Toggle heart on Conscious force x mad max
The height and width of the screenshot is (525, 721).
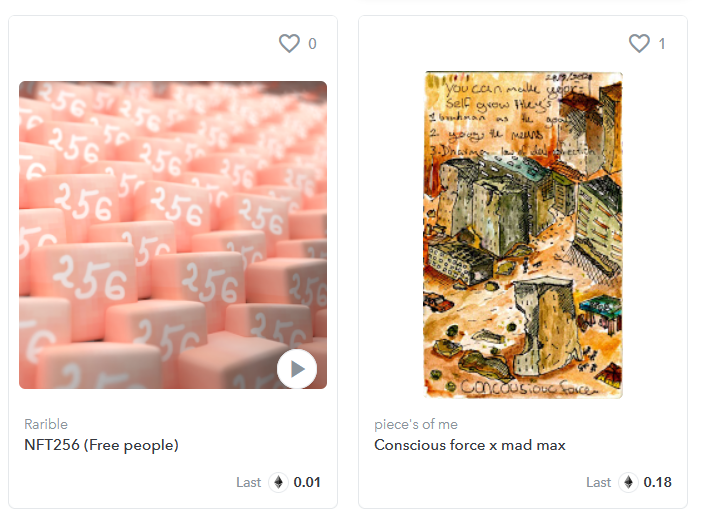(639, 43)
